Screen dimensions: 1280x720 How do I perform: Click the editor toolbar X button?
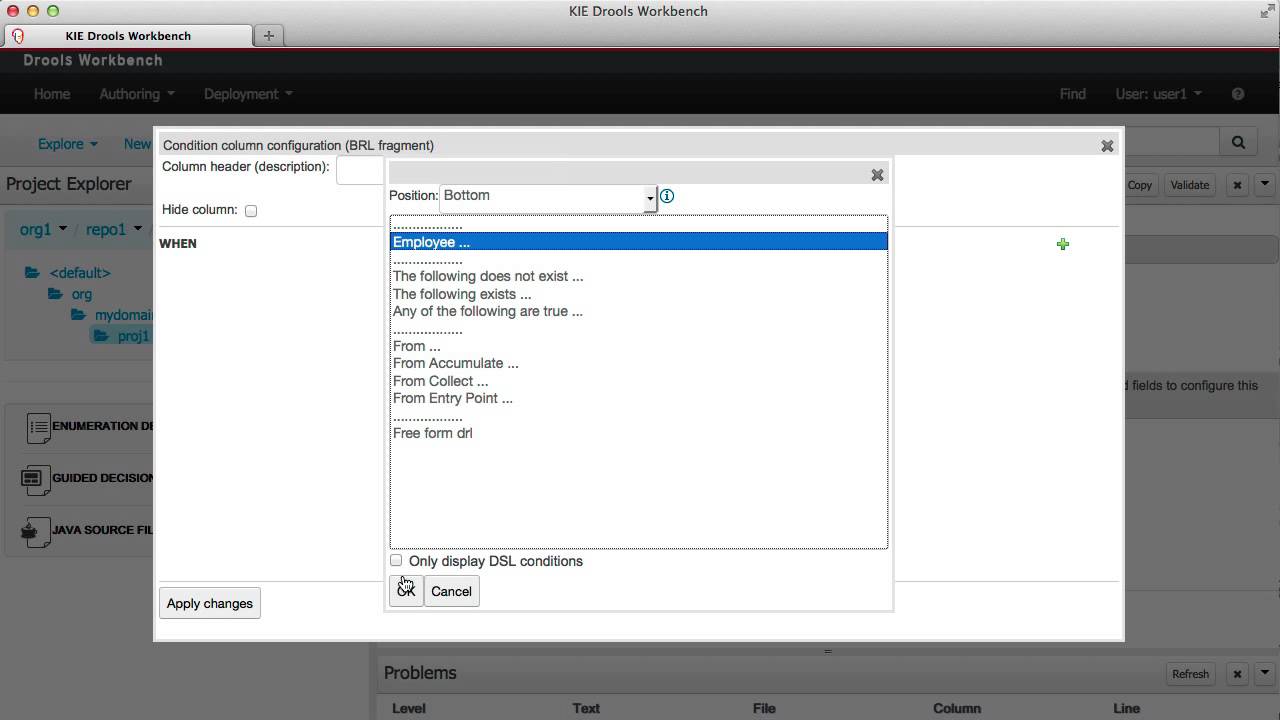tap(1237, 185)
